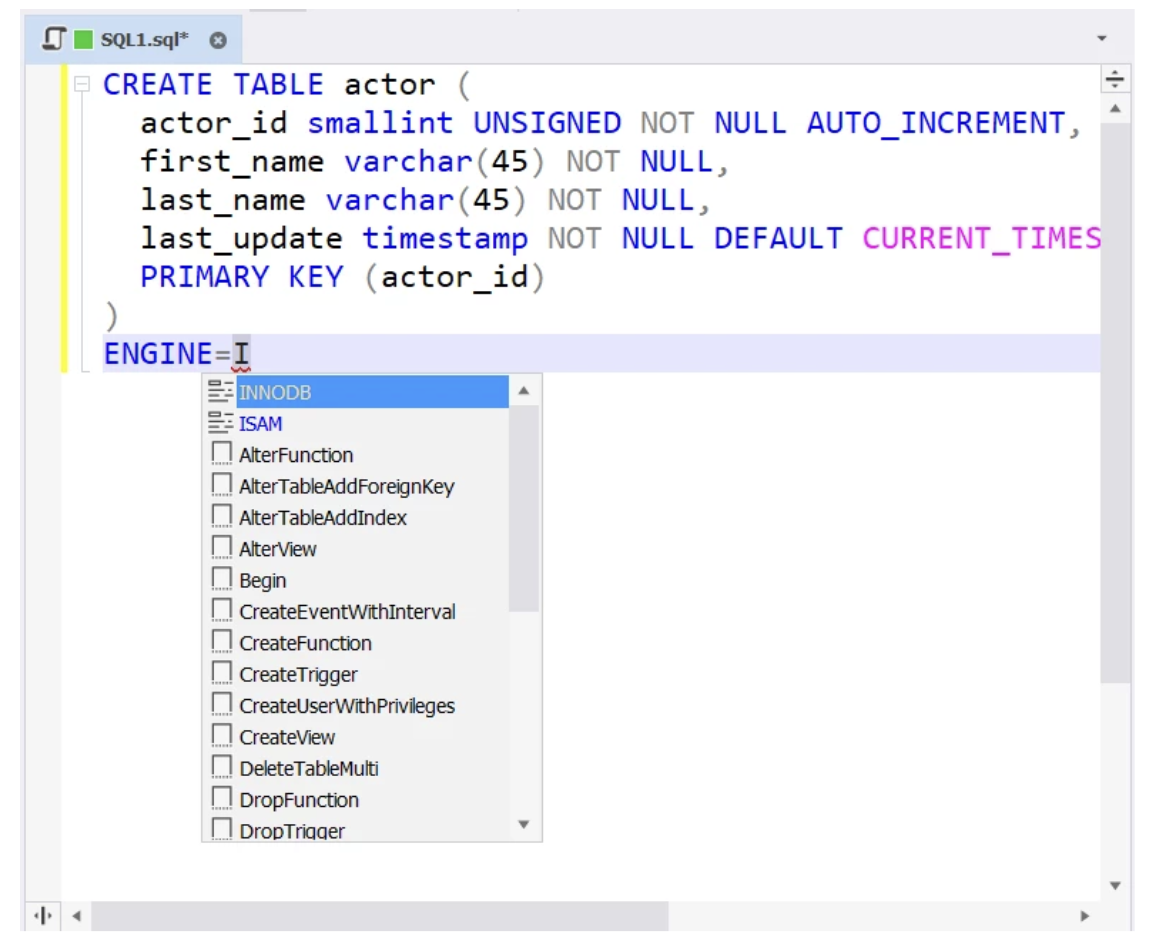Pick the CreateUserWithPrivileges snippet

(356, 706)
